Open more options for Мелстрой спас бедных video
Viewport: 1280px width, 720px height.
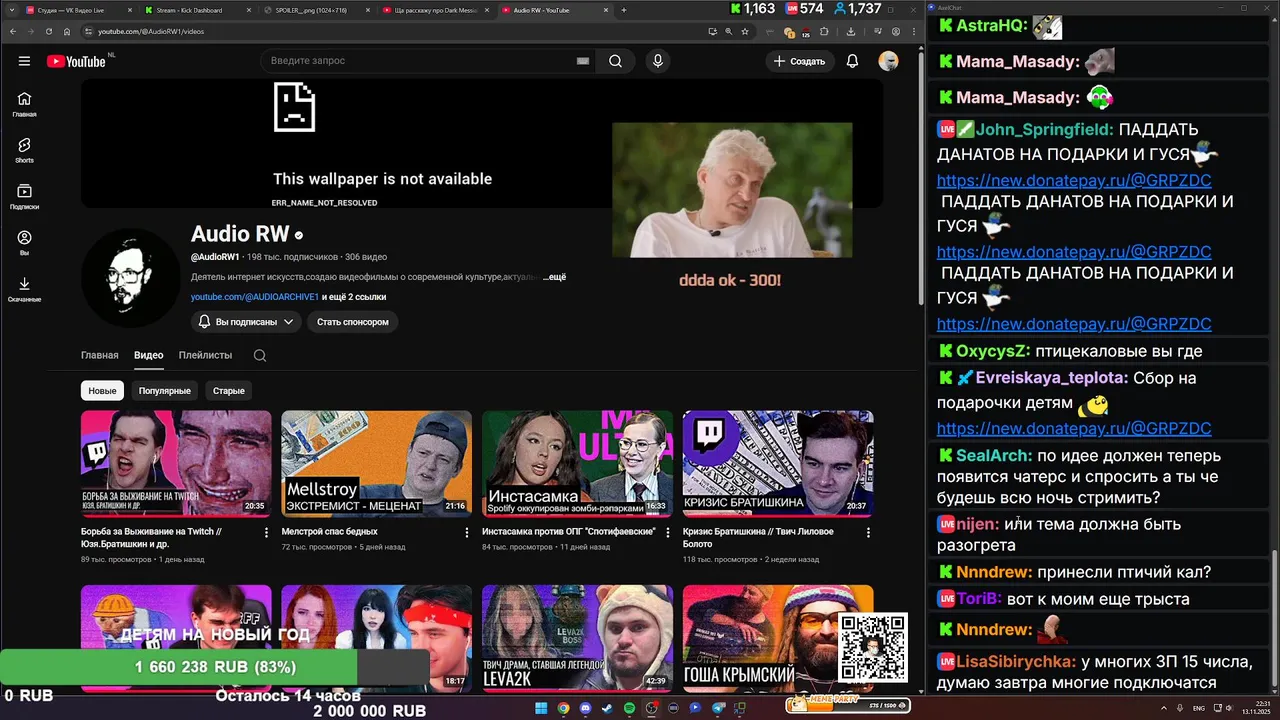[x=467, y=532]
